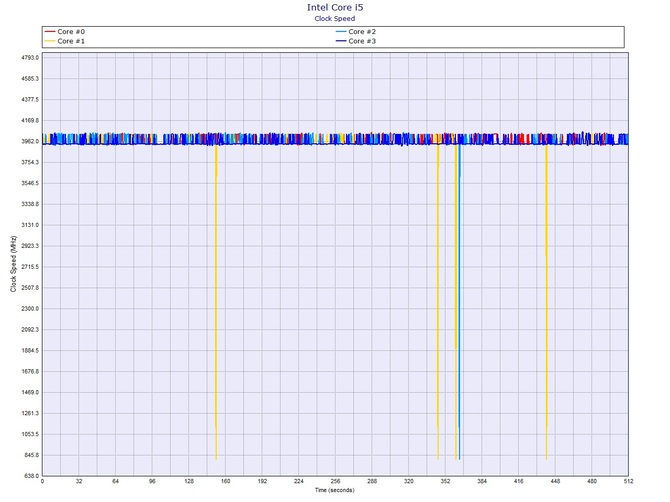Viewport: 670px width, 502px height.
Task: Click the yellow Core #1 legend line
Action: click(50, 41)
